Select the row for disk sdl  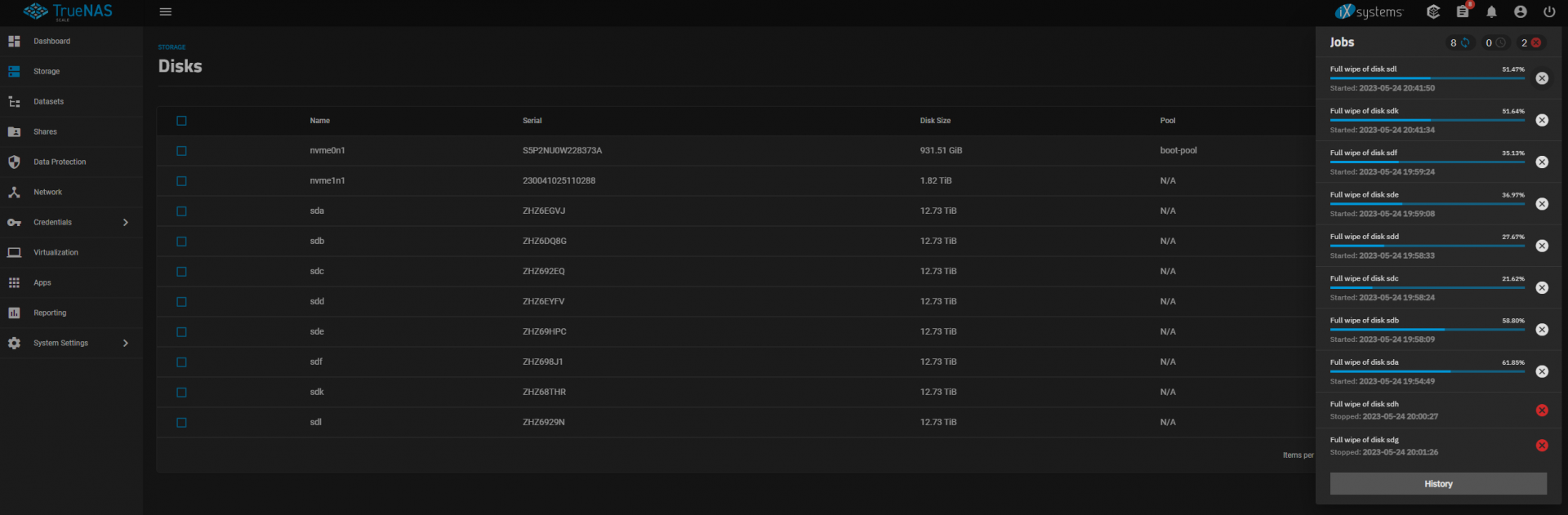735,423
